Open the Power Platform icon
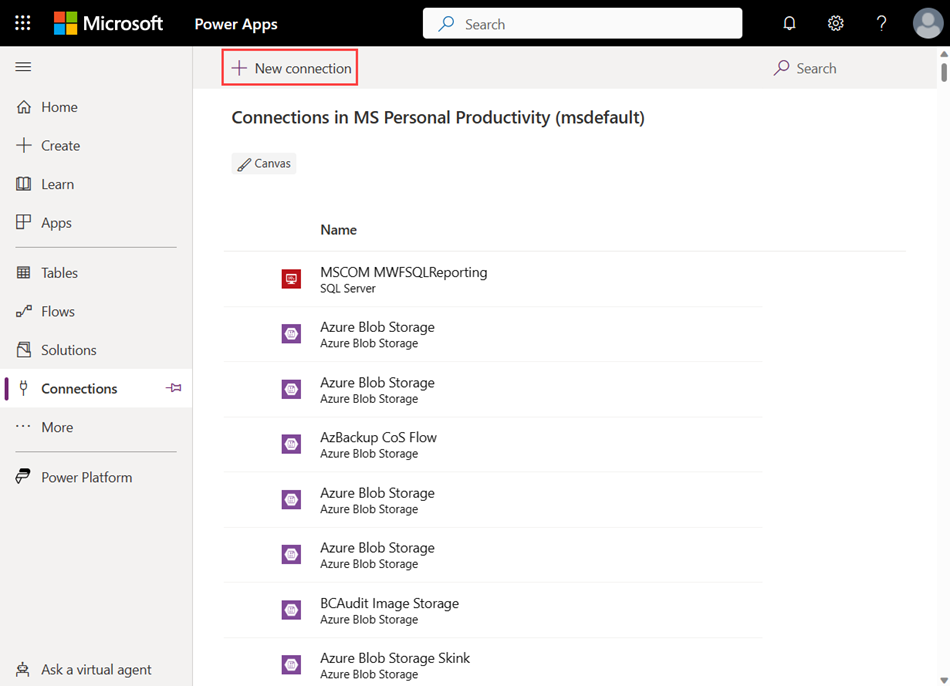This screenshot has width=950, height=686. coord(24,477)
